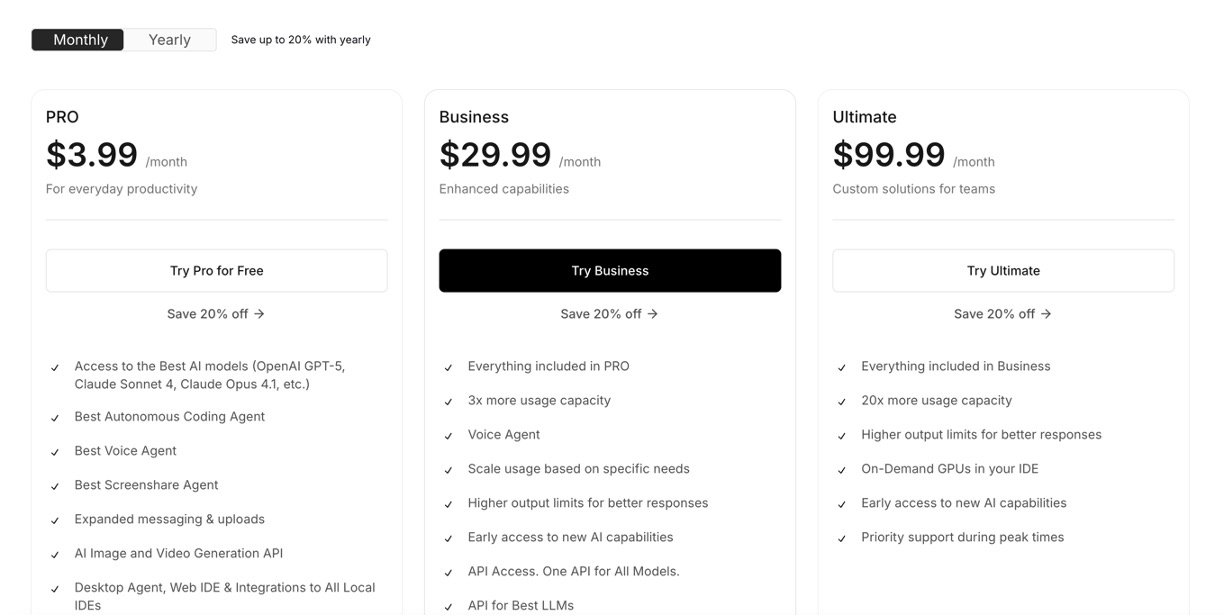Open Save 20% off link under Ultimate
Viewport: 1224px width, 616px height.
pyautogui.click(x=1002, y=314)
